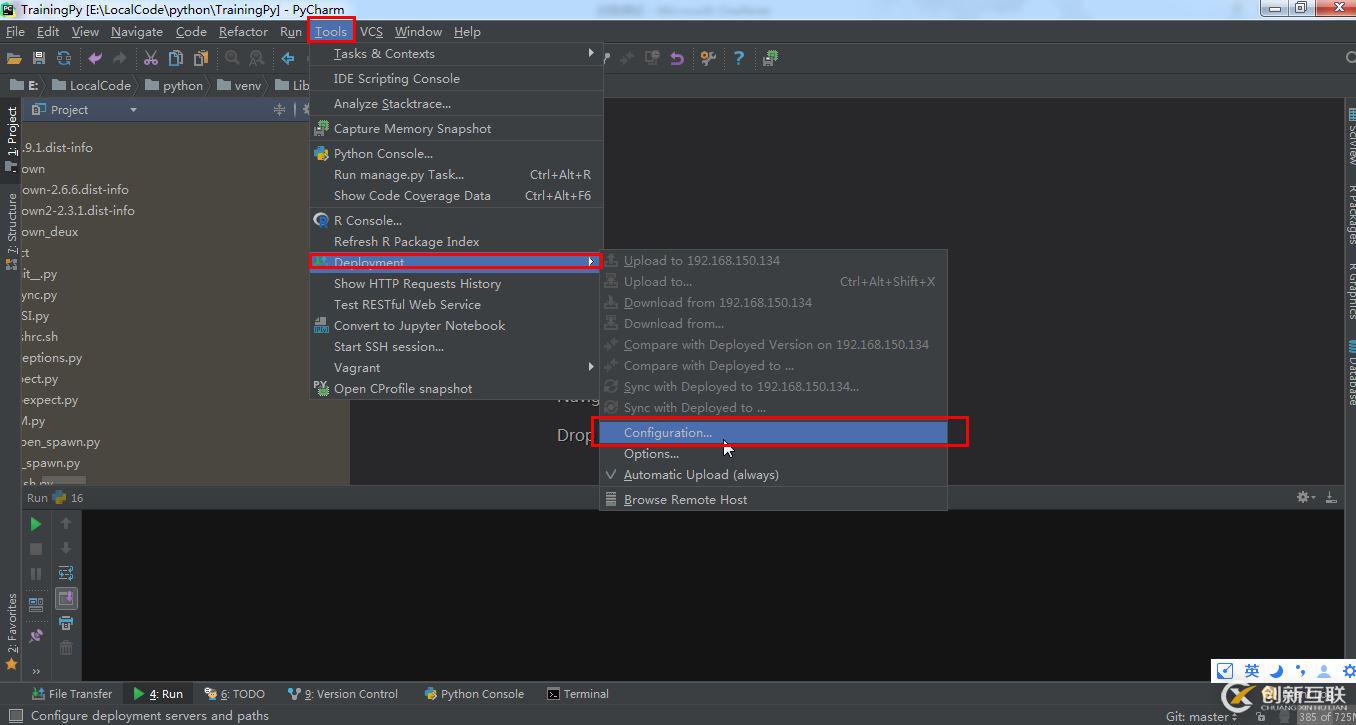1356x725 pixels.
Task: Click the Down stack trace arrow
Action: click(x=66, y=548)
